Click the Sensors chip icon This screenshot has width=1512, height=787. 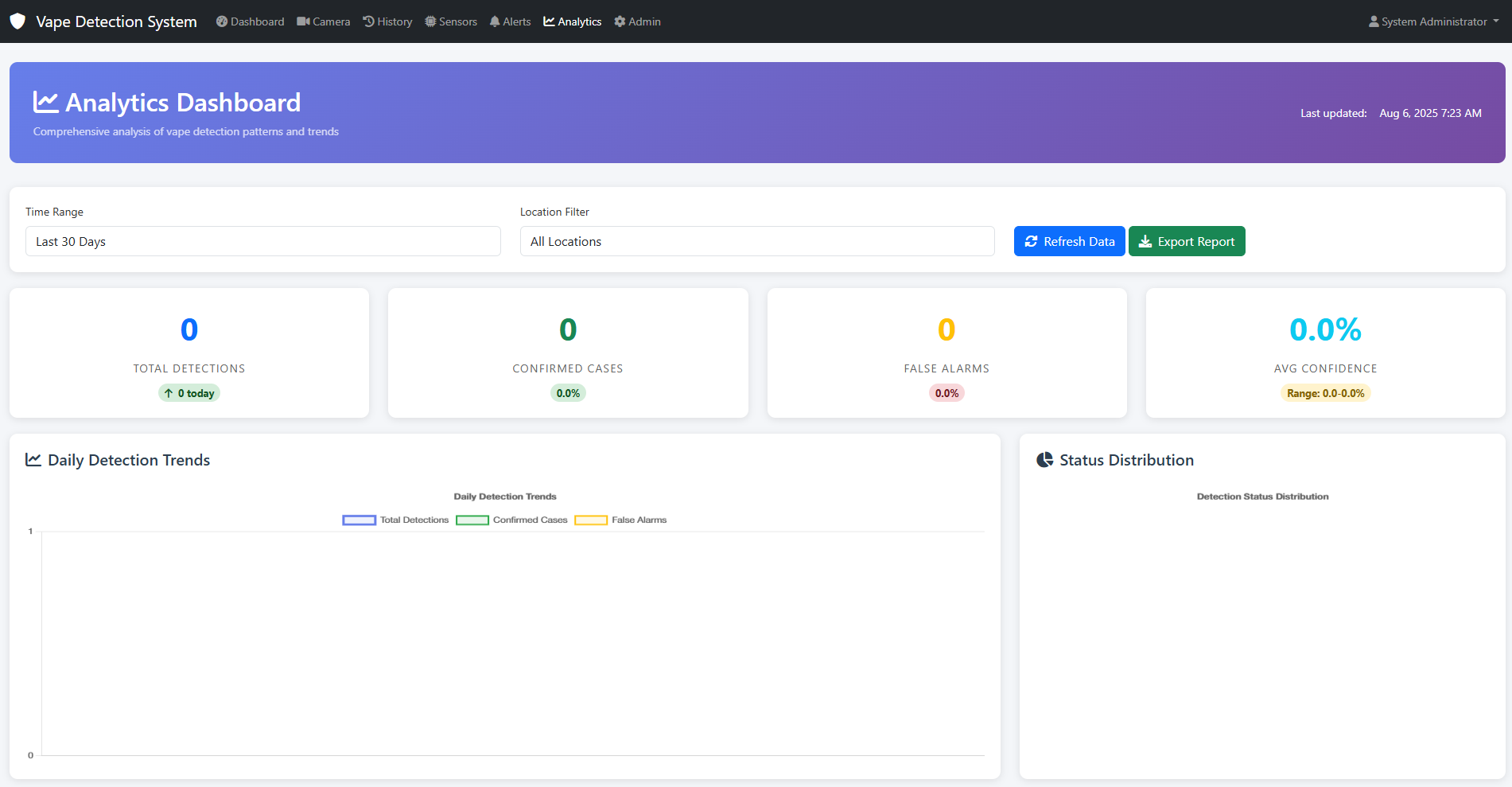430,21
